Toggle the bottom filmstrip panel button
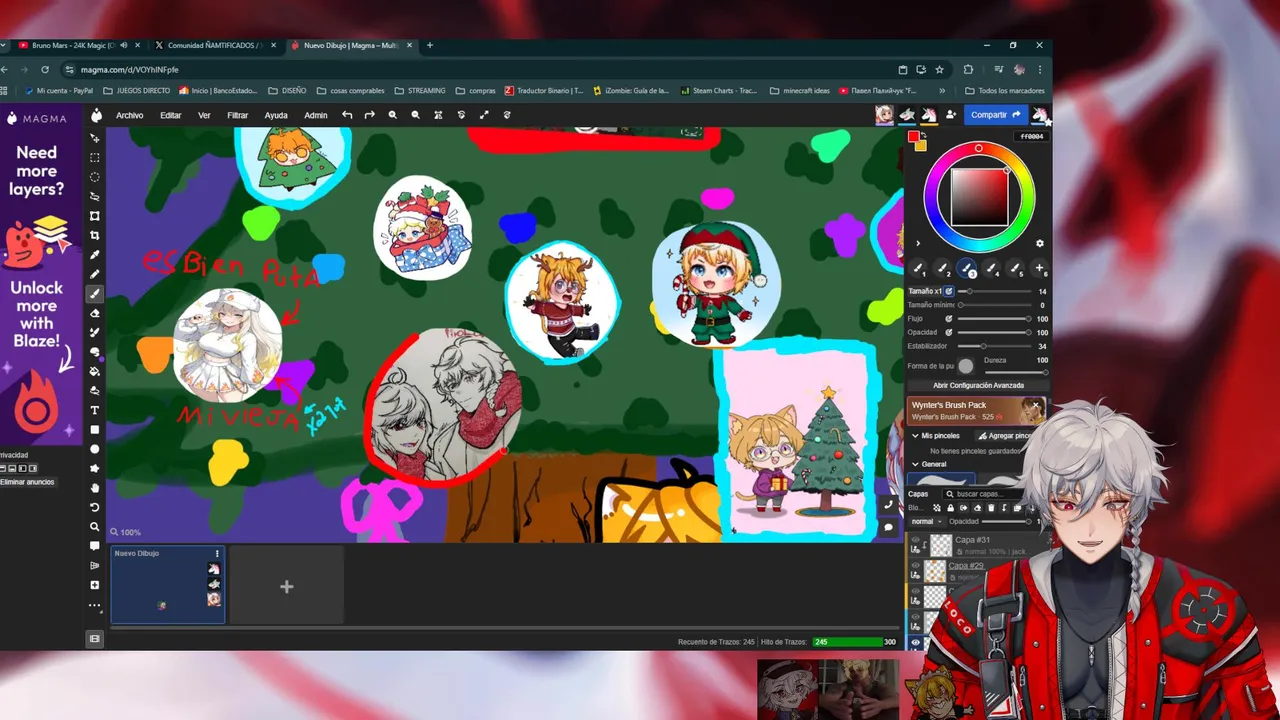 click(x=95, y=638)
